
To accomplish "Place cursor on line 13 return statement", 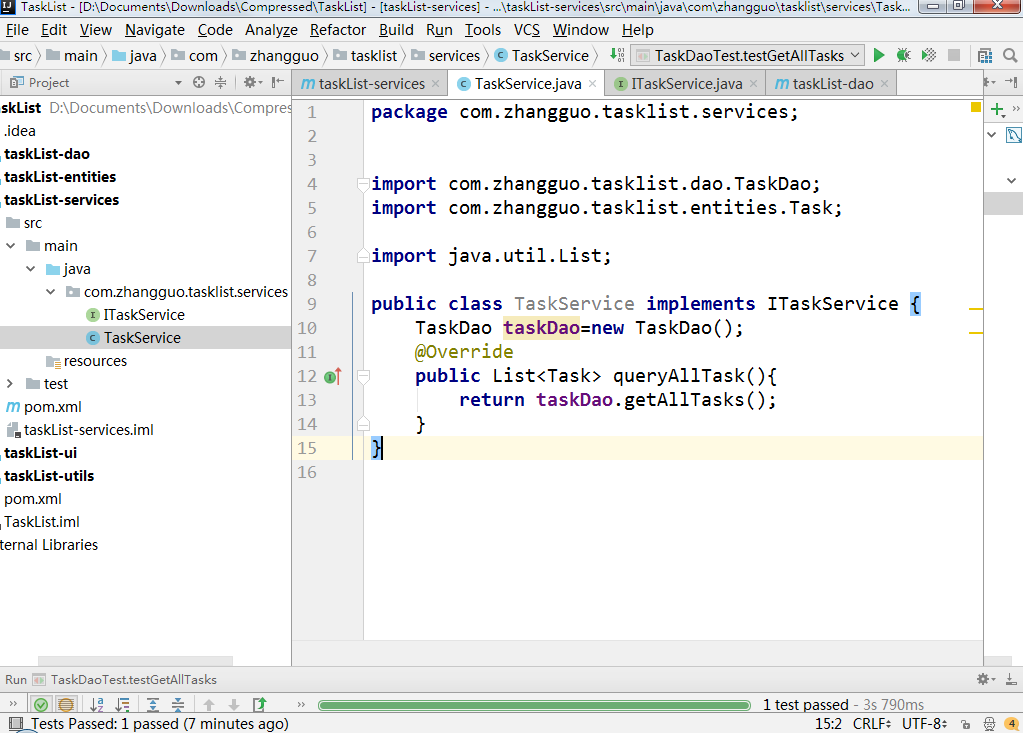I will [617, 400].
